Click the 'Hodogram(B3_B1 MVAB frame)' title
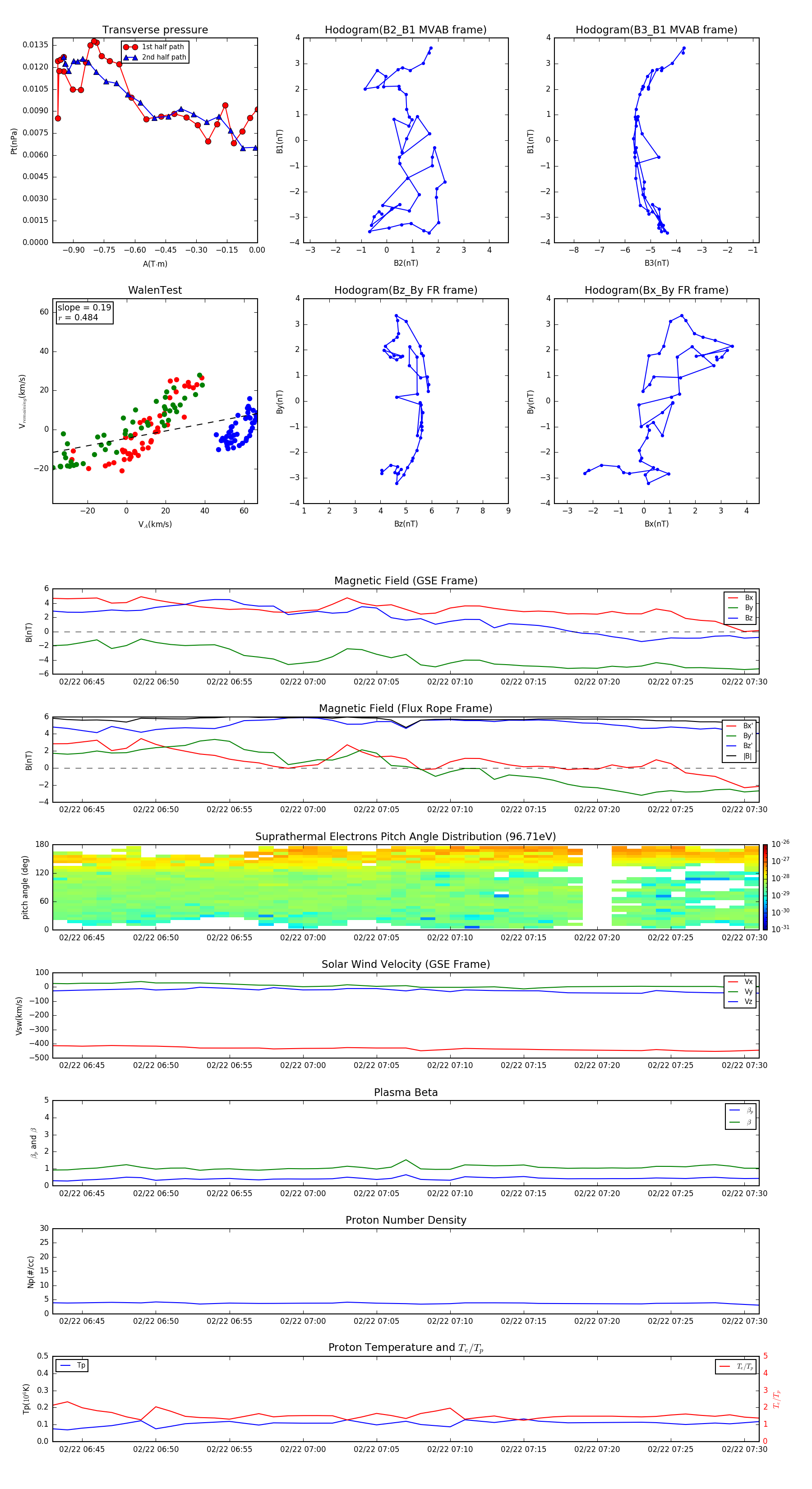Screen dimensions: 812x1489 656,29
